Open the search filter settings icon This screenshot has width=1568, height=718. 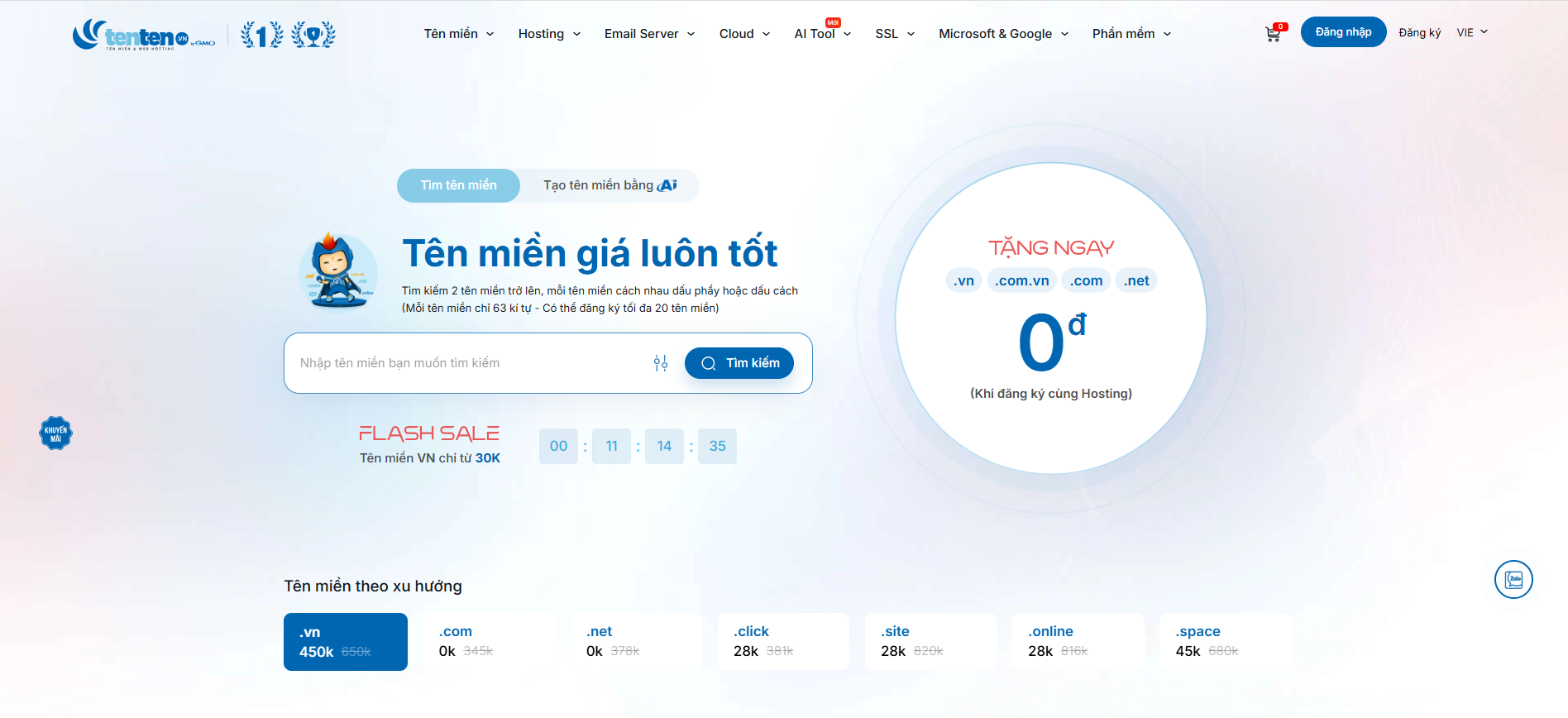(660, 363)
